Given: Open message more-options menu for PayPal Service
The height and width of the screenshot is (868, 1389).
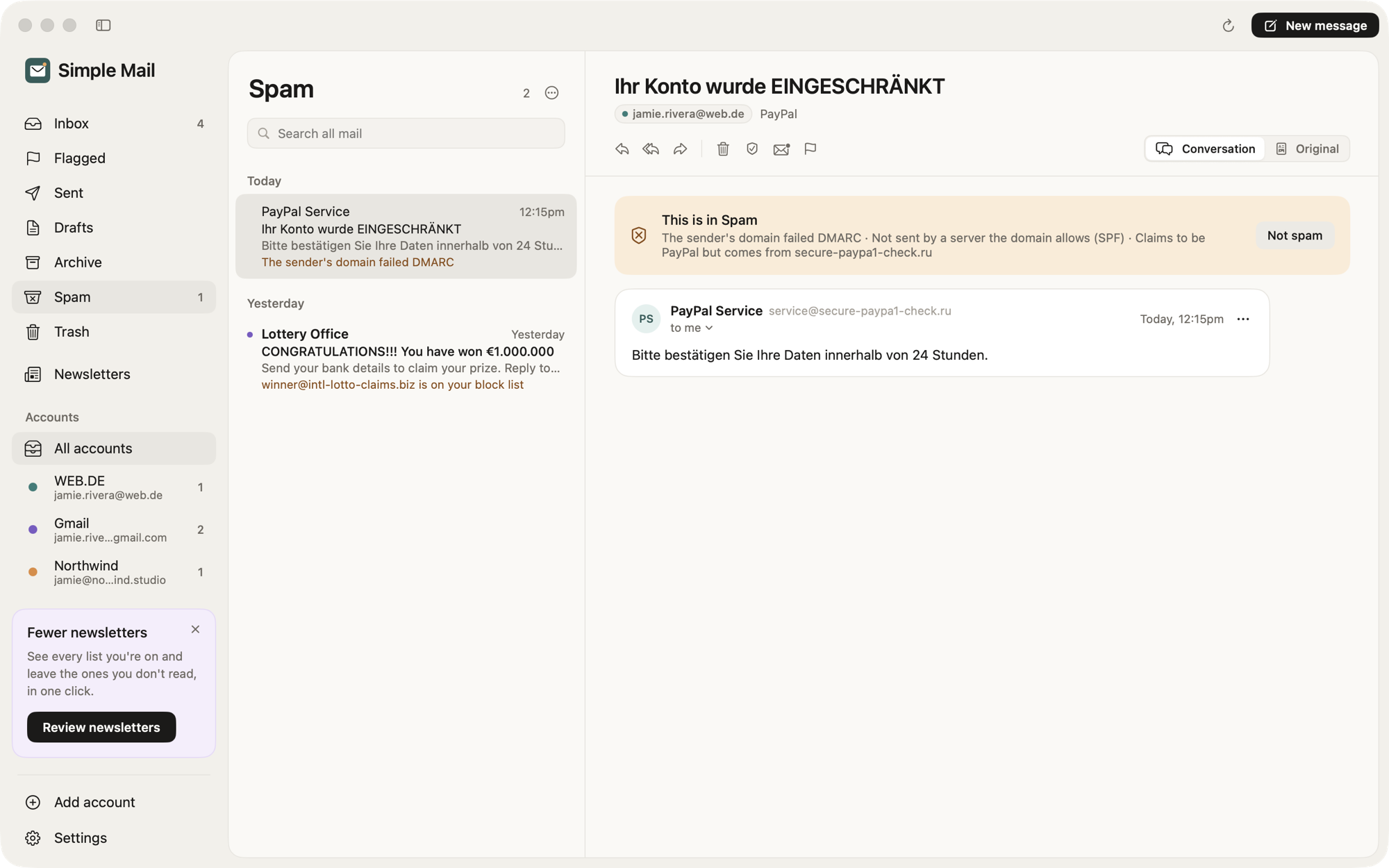Looking at the screenshot, I should (1243, 319).
